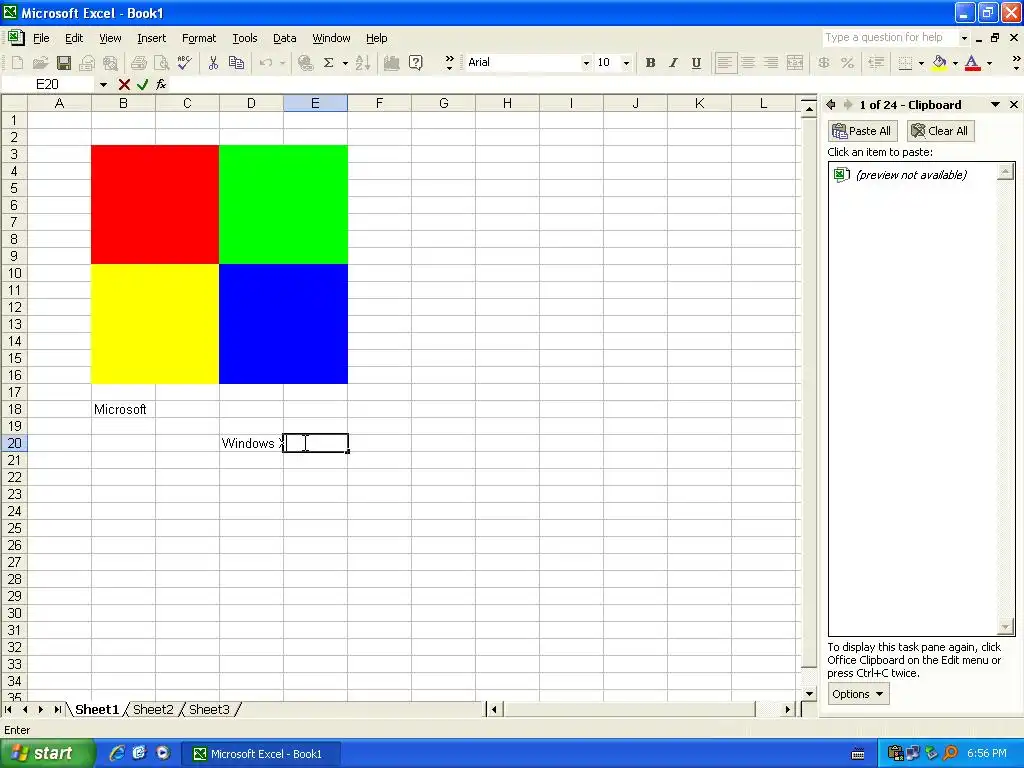Image resolution: width=1024 pixels, height=768 pixels.
Task: Open the AutoSum dropdown arrow
Action: [x=345, y=63]
